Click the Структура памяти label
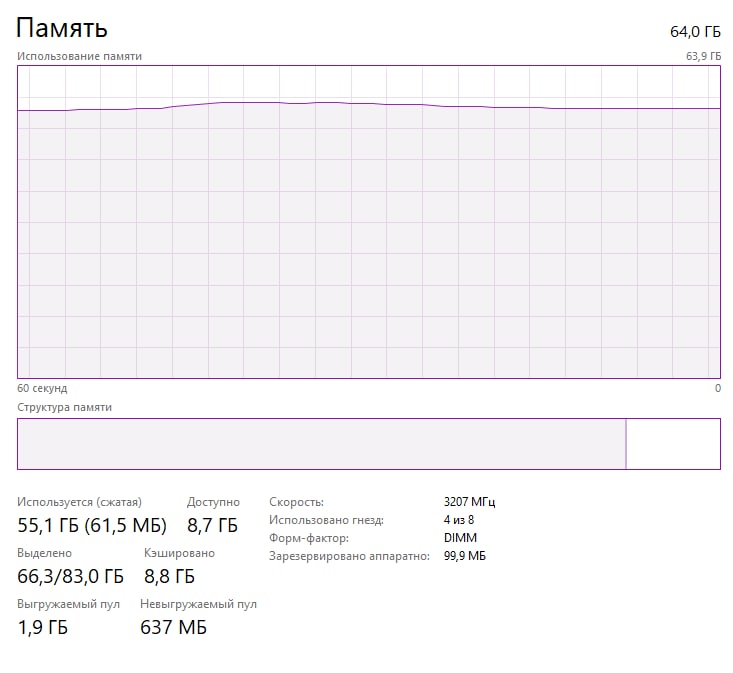The height and width of the screenshot is (673, 733). [65, 407]
